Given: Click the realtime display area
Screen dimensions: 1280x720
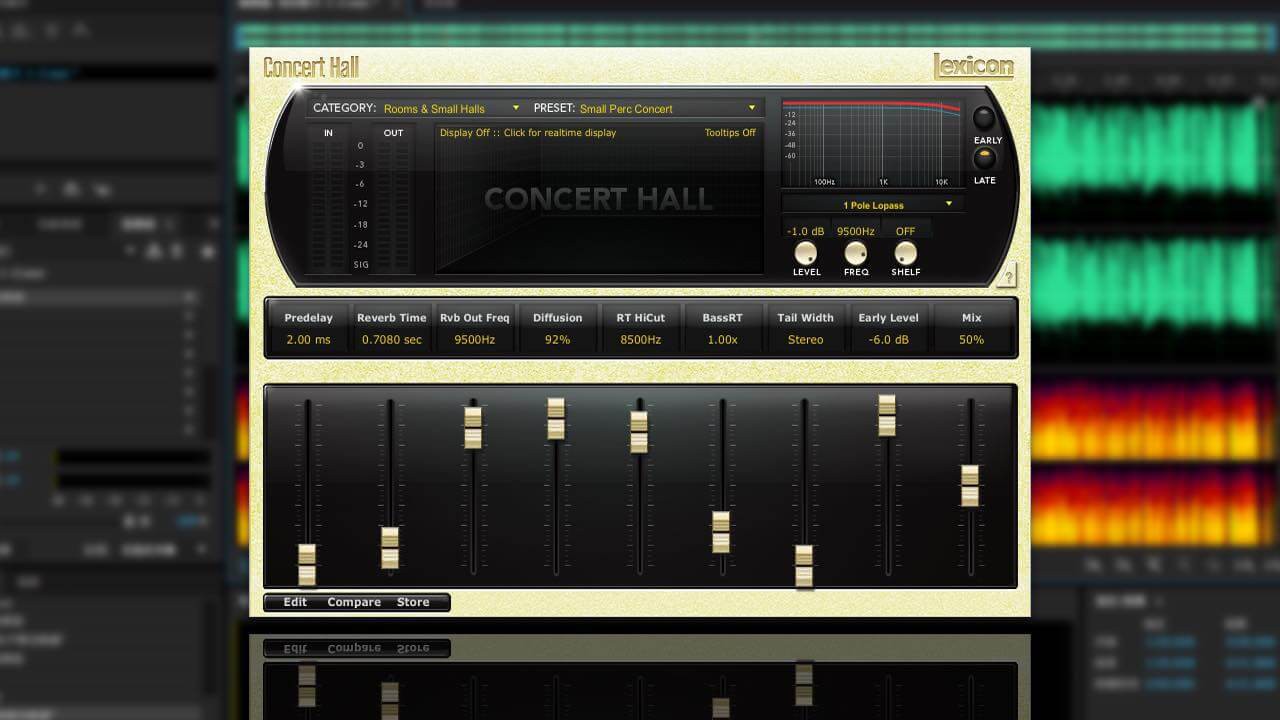Looking at the screenshot, I should [x=599, y=198].
